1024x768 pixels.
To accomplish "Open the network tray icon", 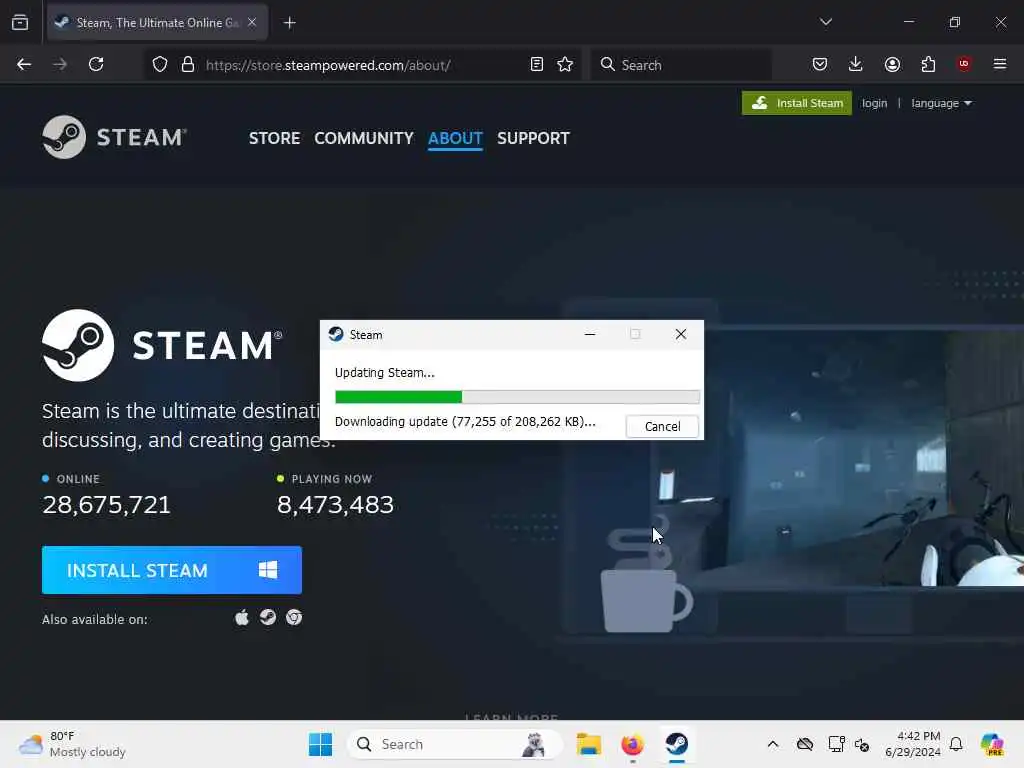I will pyautogui.click(x=836, y=744).
